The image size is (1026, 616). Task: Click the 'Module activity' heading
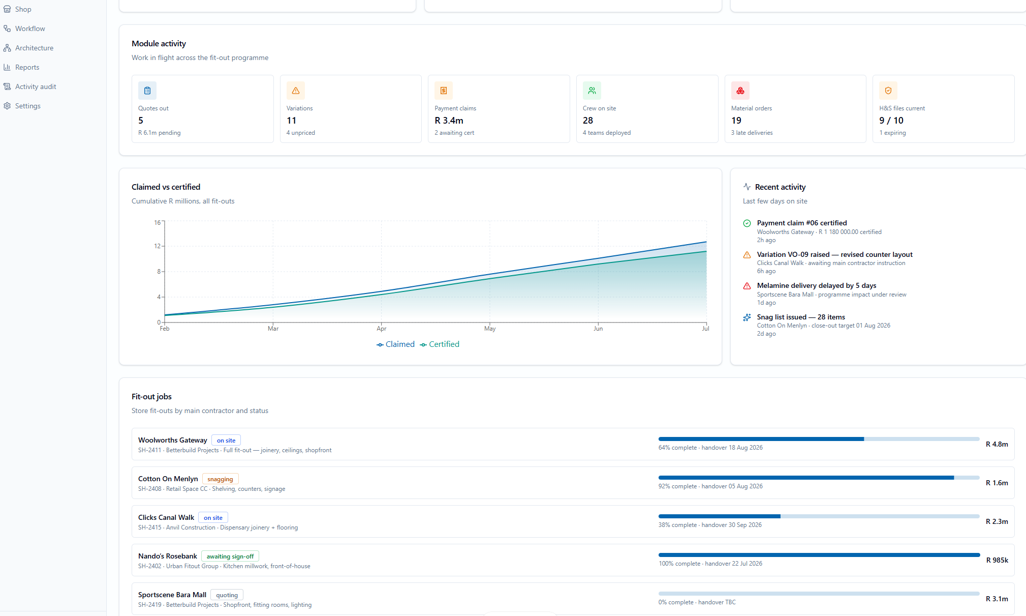coord(158,44)
